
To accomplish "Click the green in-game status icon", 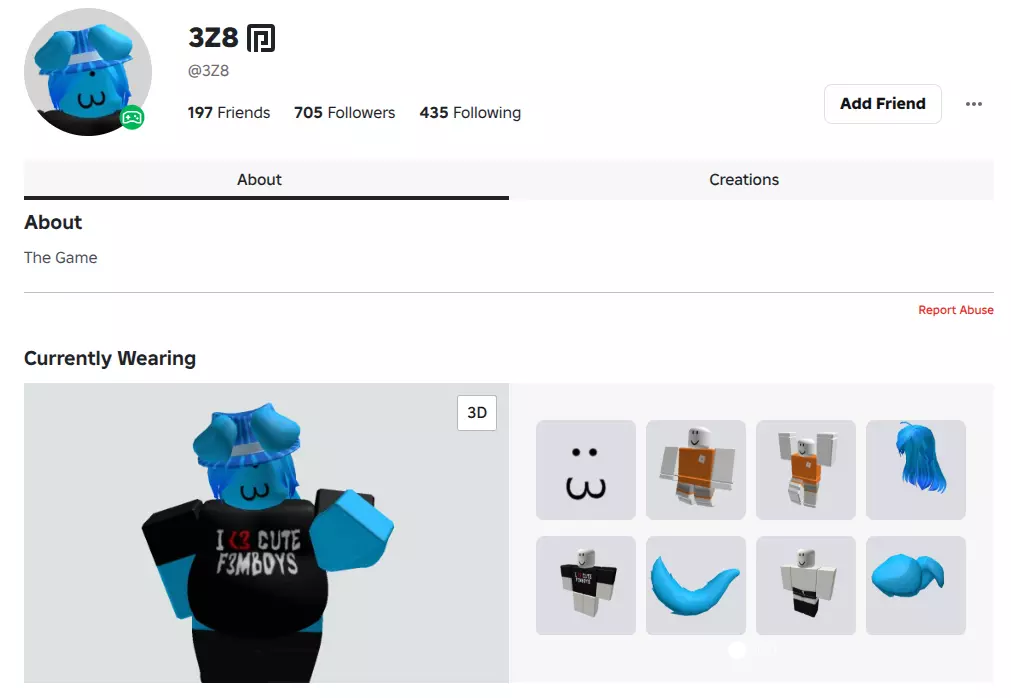I will coord(132,117).
